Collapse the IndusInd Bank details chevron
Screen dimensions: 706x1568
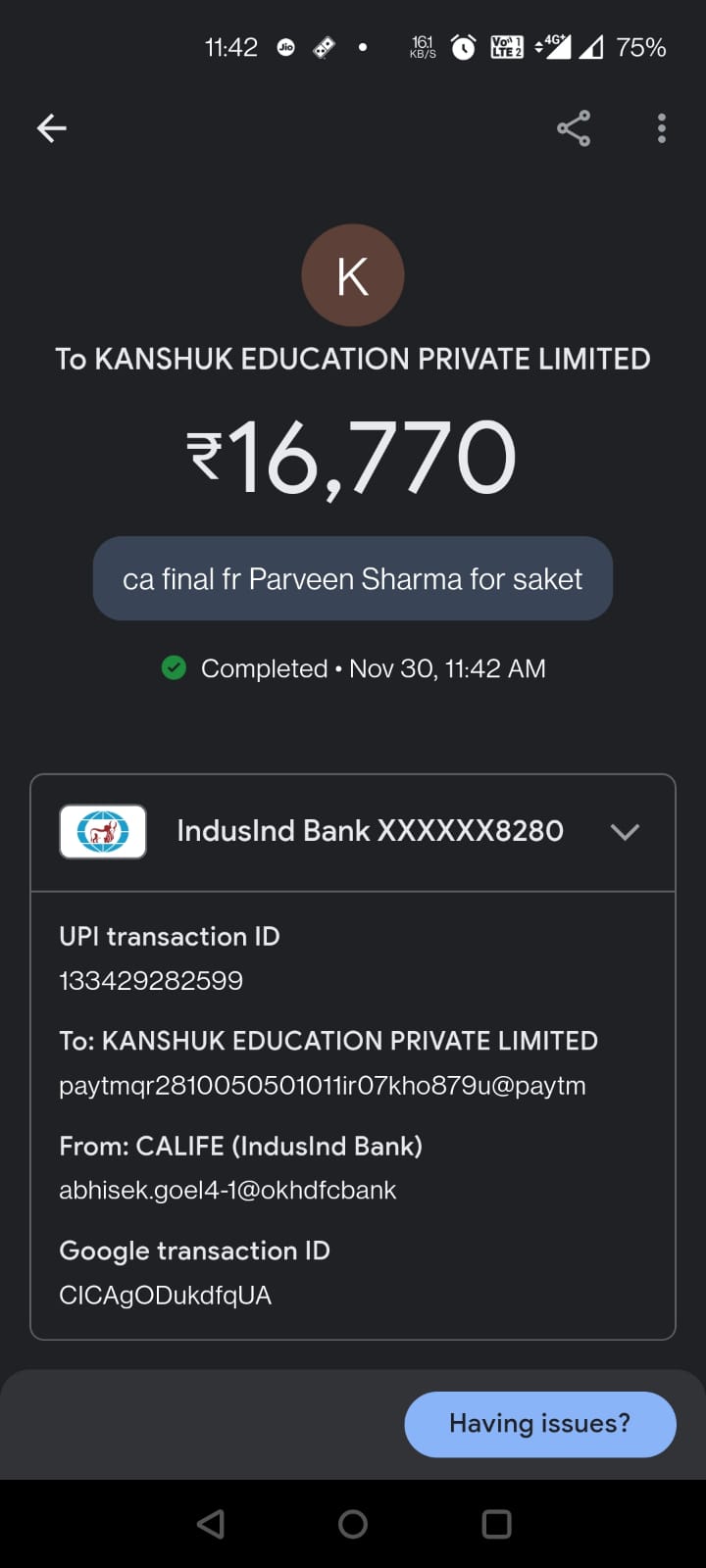625,832
